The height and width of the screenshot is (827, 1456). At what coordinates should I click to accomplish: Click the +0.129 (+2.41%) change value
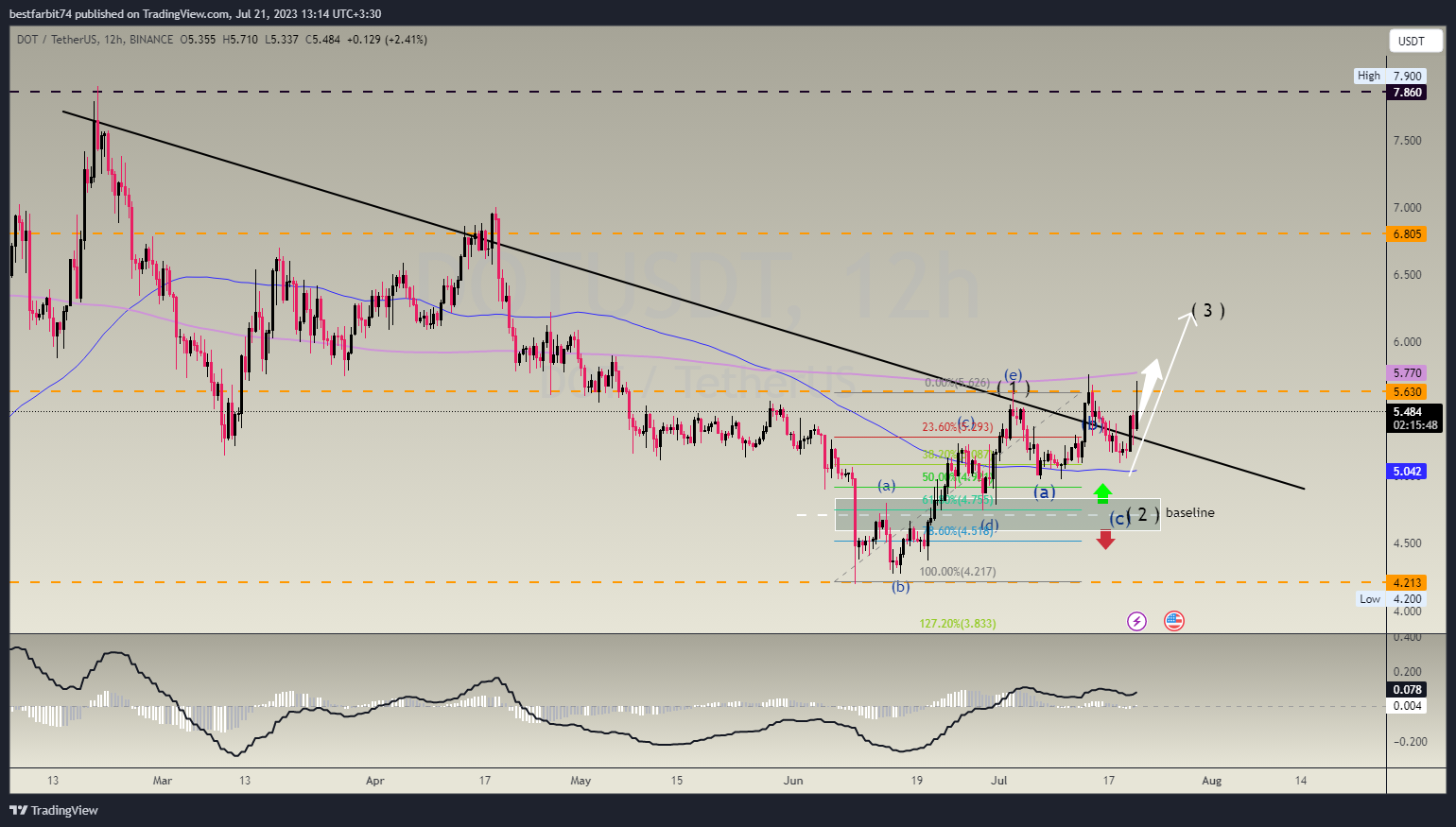click(x=387, y=40)
